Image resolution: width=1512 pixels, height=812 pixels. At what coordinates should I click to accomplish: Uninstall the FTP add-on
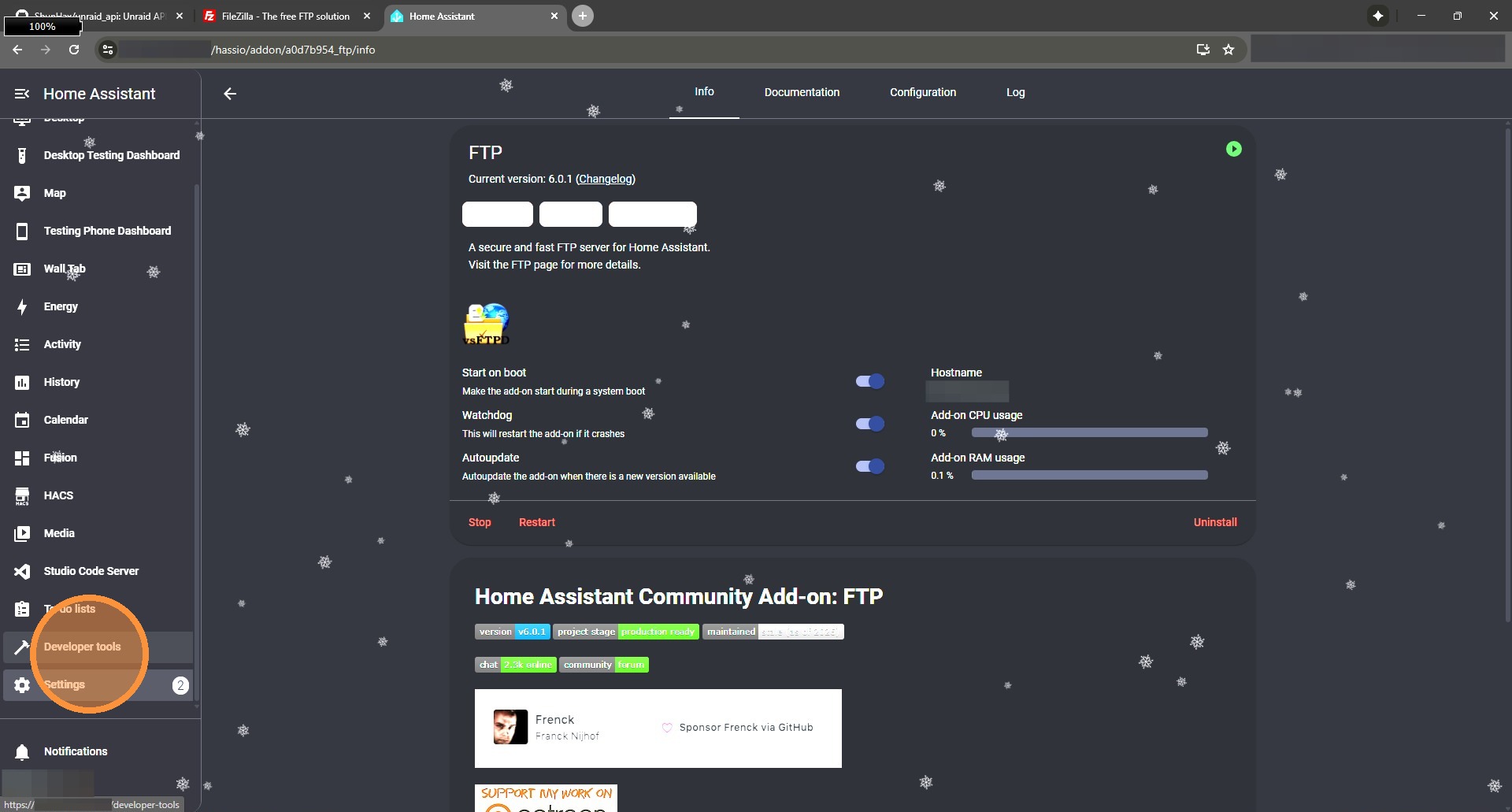(x=1215, y=522)
